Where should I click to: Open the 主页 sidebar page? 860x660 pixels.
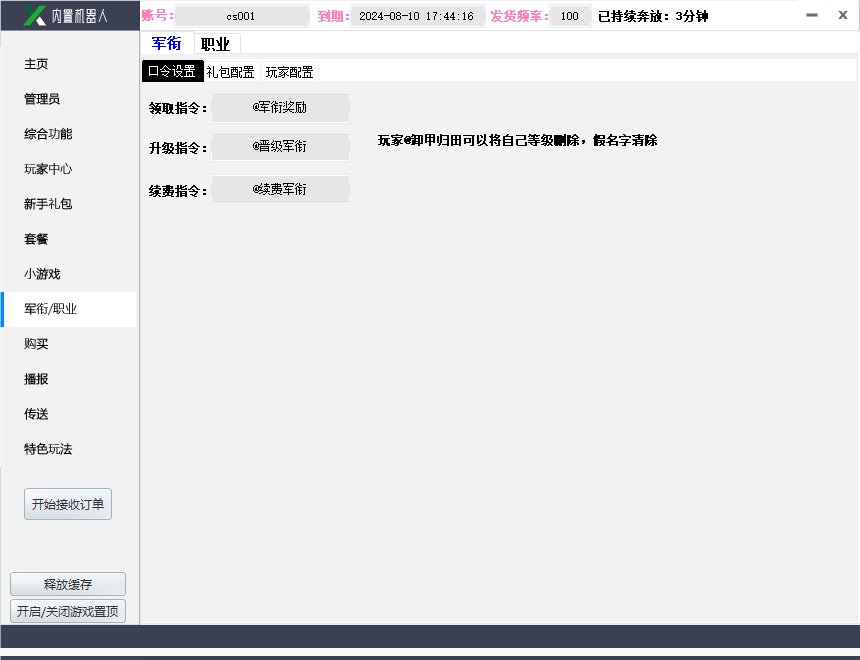[36, 64]
